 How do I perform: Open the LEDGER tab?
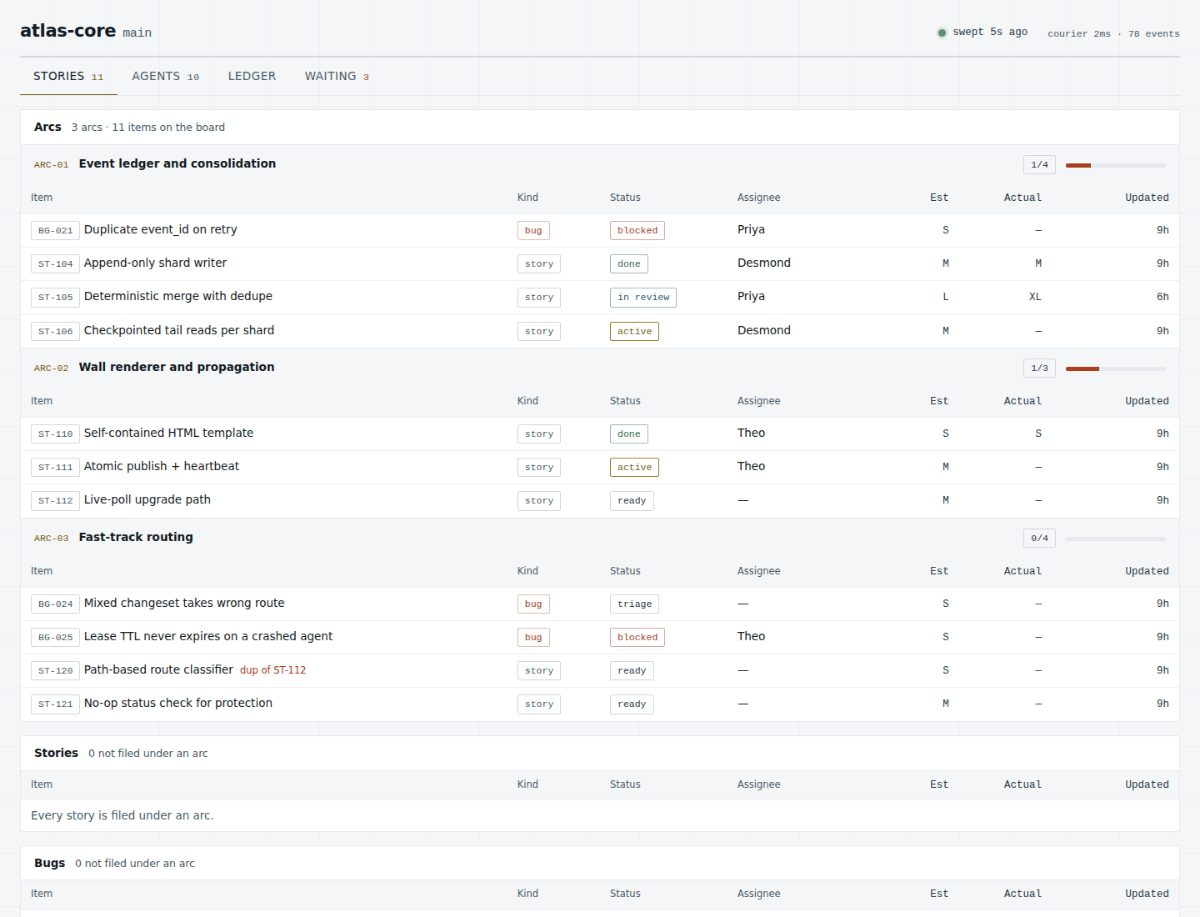[x=252, y=76]
